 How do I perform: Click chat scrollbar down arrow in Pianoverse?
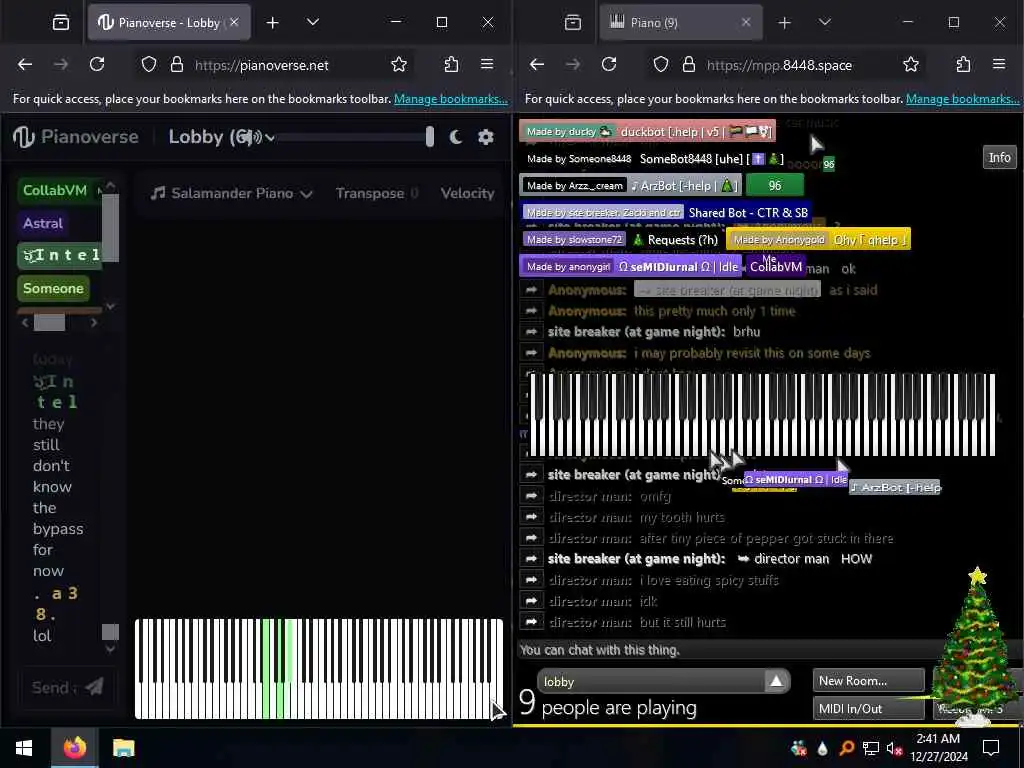coord(110,649)
